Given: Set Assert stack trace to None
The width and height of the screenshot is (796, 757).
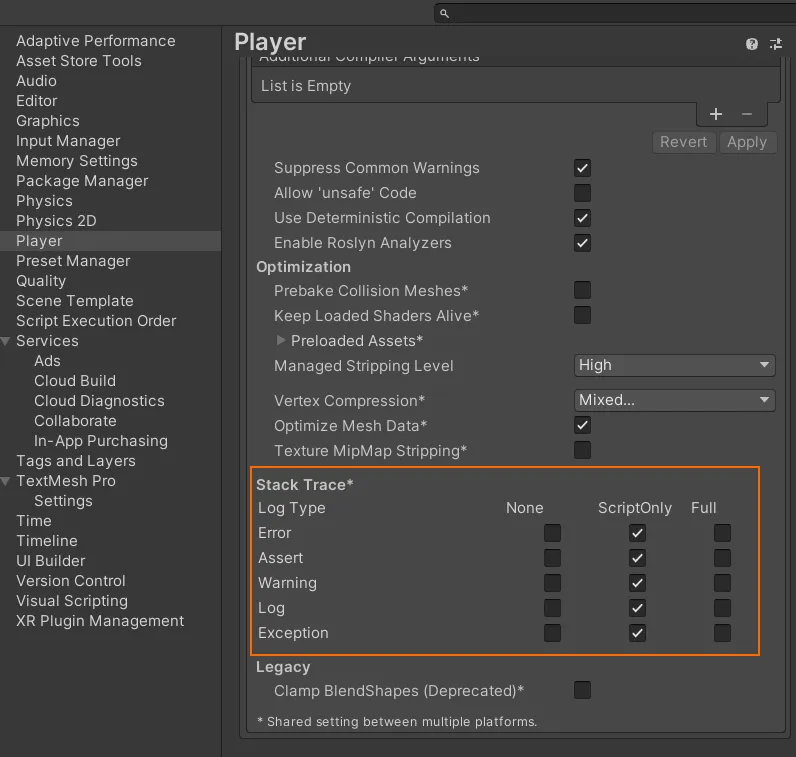Looking at the screenshot, I should click(552, 558).
